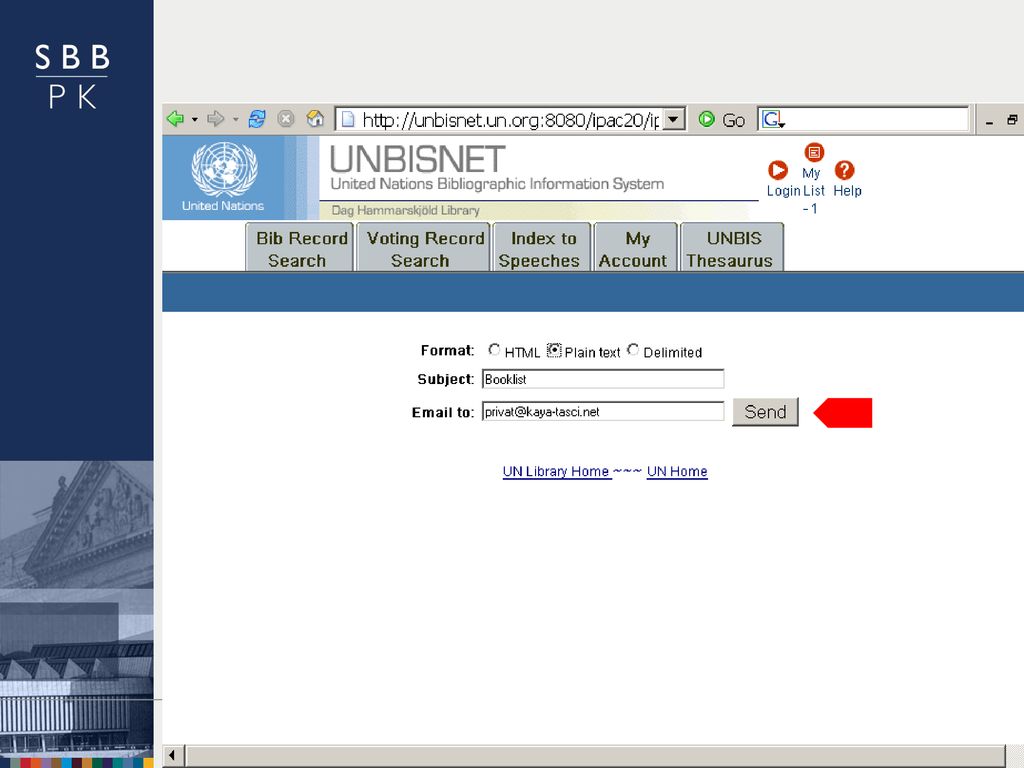Click the address bar URL field

(510, 120)
